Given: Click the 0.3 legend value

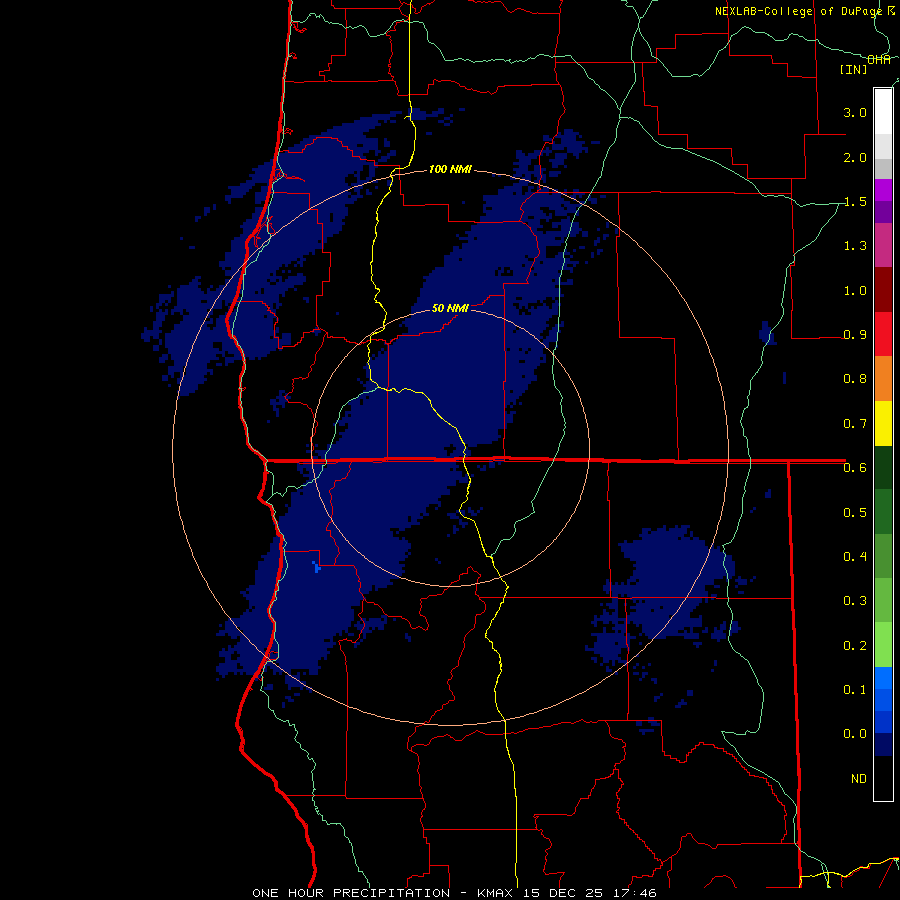Looking at the screenshot, I should click(855, 601).
